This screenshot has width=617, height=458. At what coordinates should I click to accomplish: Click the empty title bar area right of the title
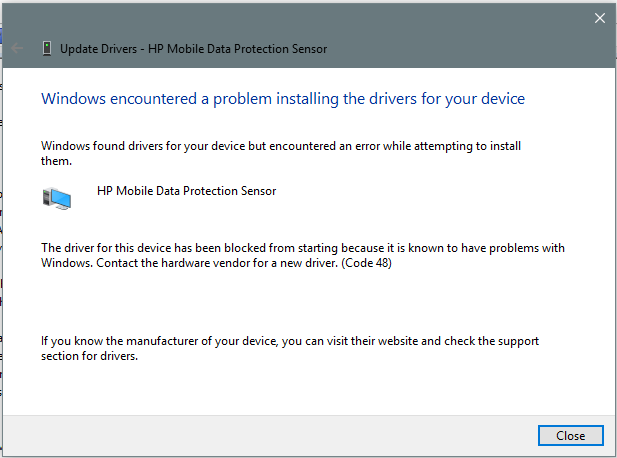pos(450,48)
